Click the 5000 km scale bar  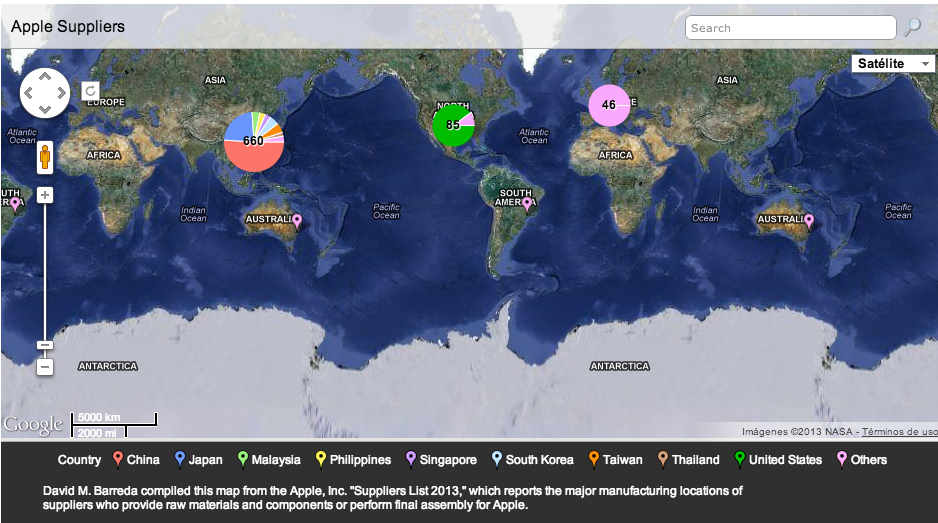coord(114,418)
